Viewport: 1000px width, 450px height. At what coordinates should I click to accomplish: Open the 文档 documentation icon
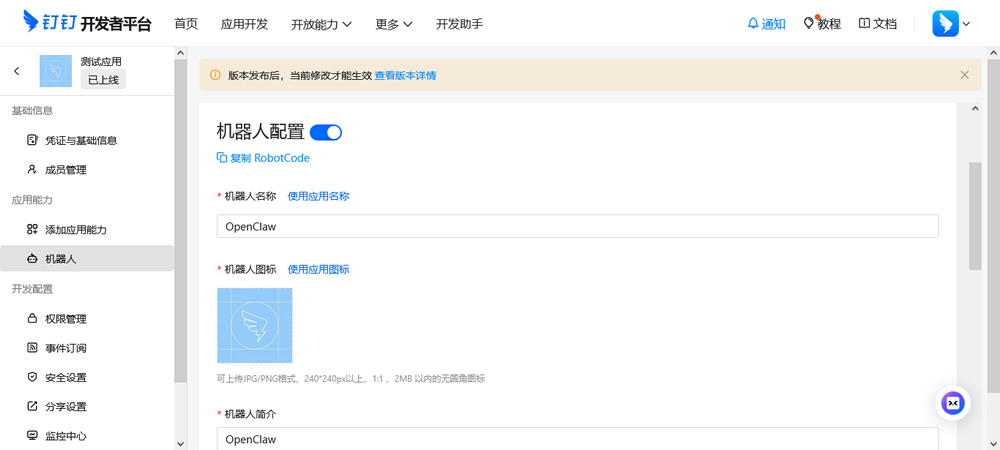(x=865, y=24)
